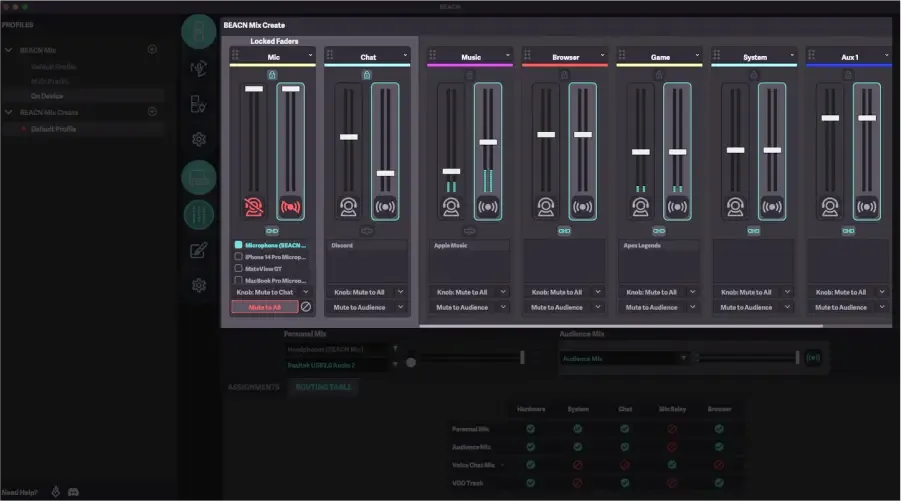This screenshot has width=901, height=501.
Task: Open the Mic channel name dropdown
Action: (x=310, y=55)
